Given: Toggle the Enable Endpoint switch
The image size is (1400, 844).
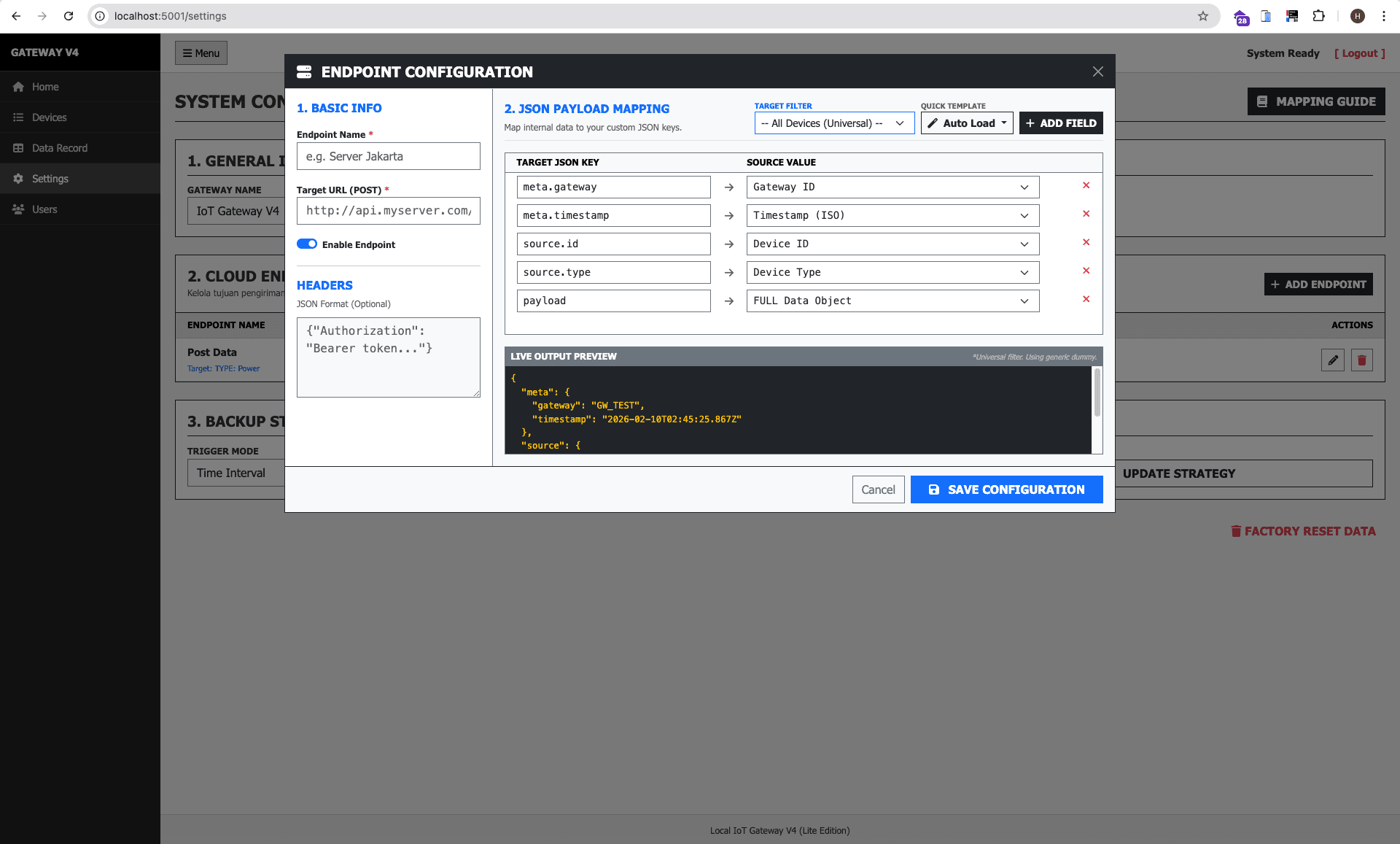Looking at the screenshot, I should coord(307,244).
